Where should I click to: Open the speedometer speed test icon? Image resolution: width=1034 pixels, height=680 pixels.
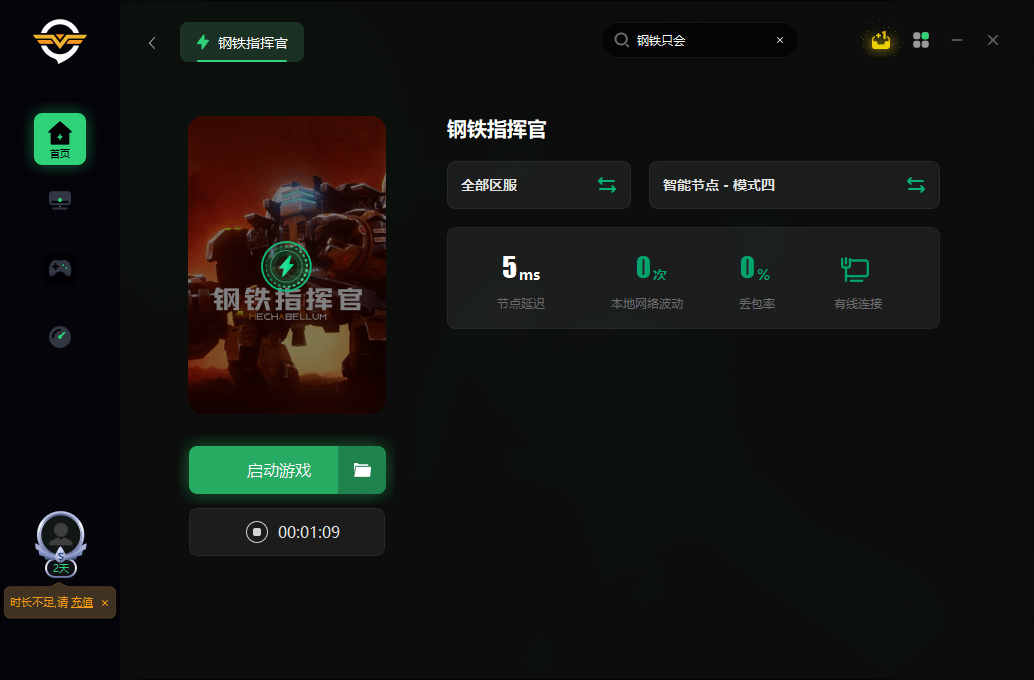click(x=60, y=336)
